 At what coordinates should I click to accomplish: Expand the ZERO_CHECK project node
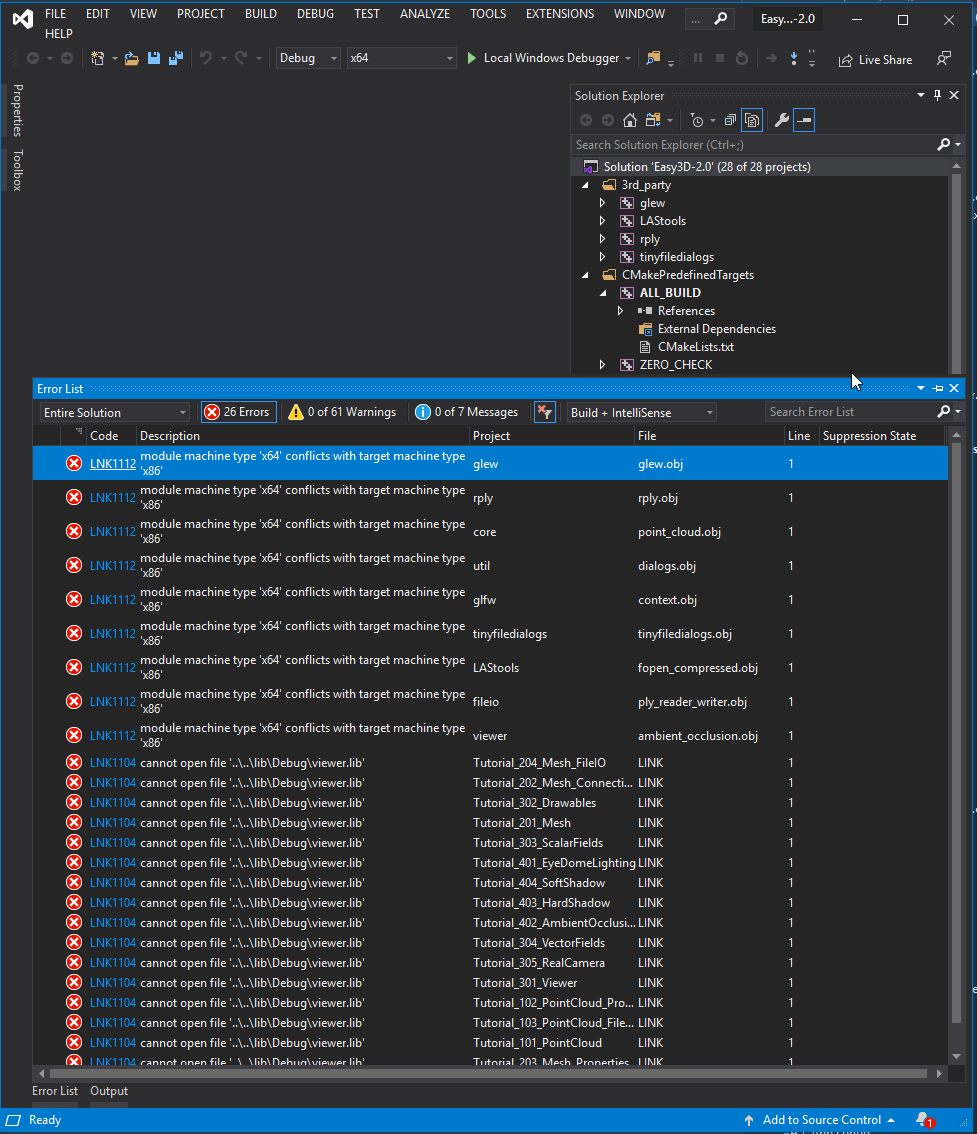602,364
